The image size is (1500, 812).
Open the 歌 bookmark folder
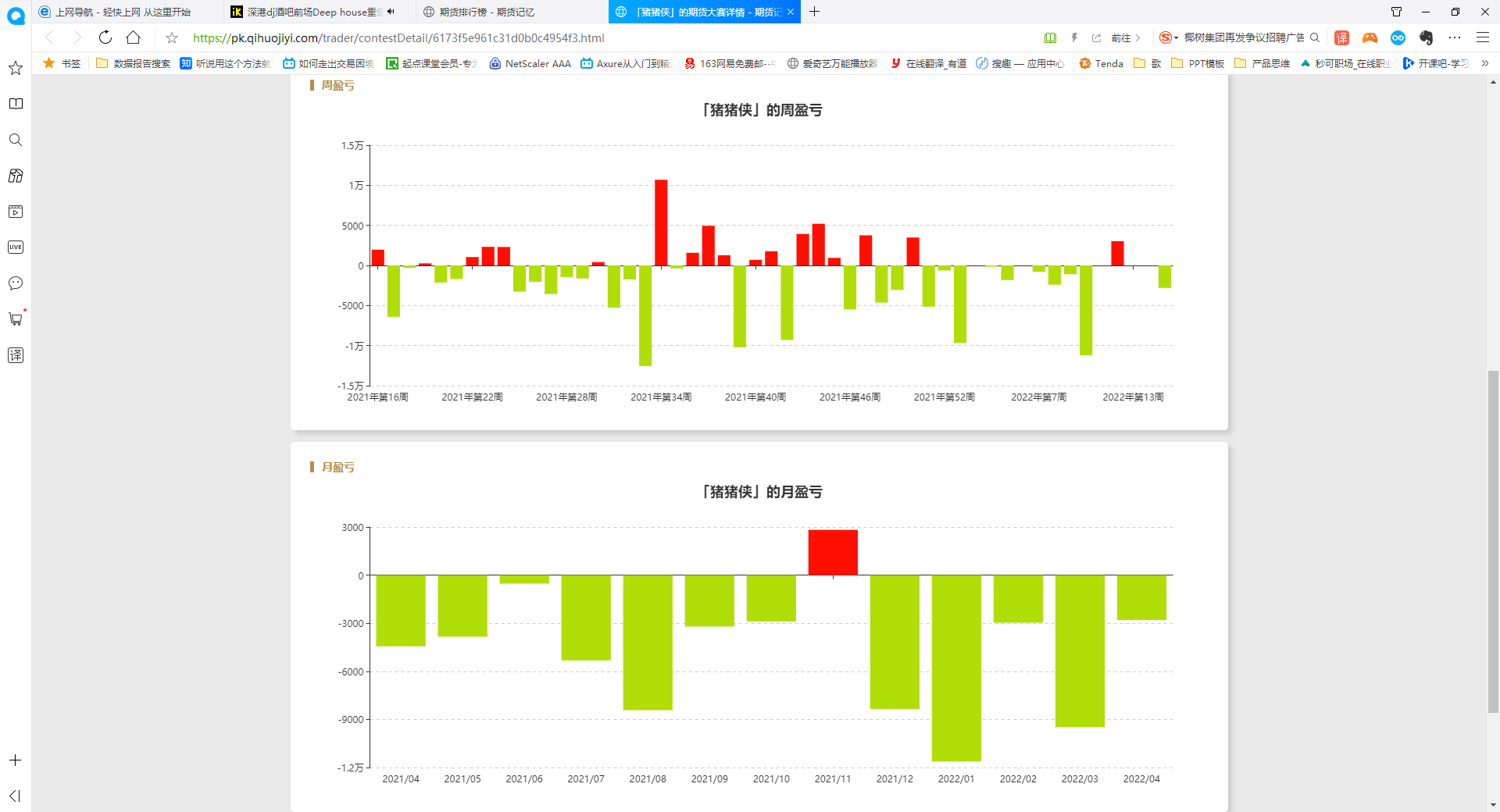click(1147, 63)
